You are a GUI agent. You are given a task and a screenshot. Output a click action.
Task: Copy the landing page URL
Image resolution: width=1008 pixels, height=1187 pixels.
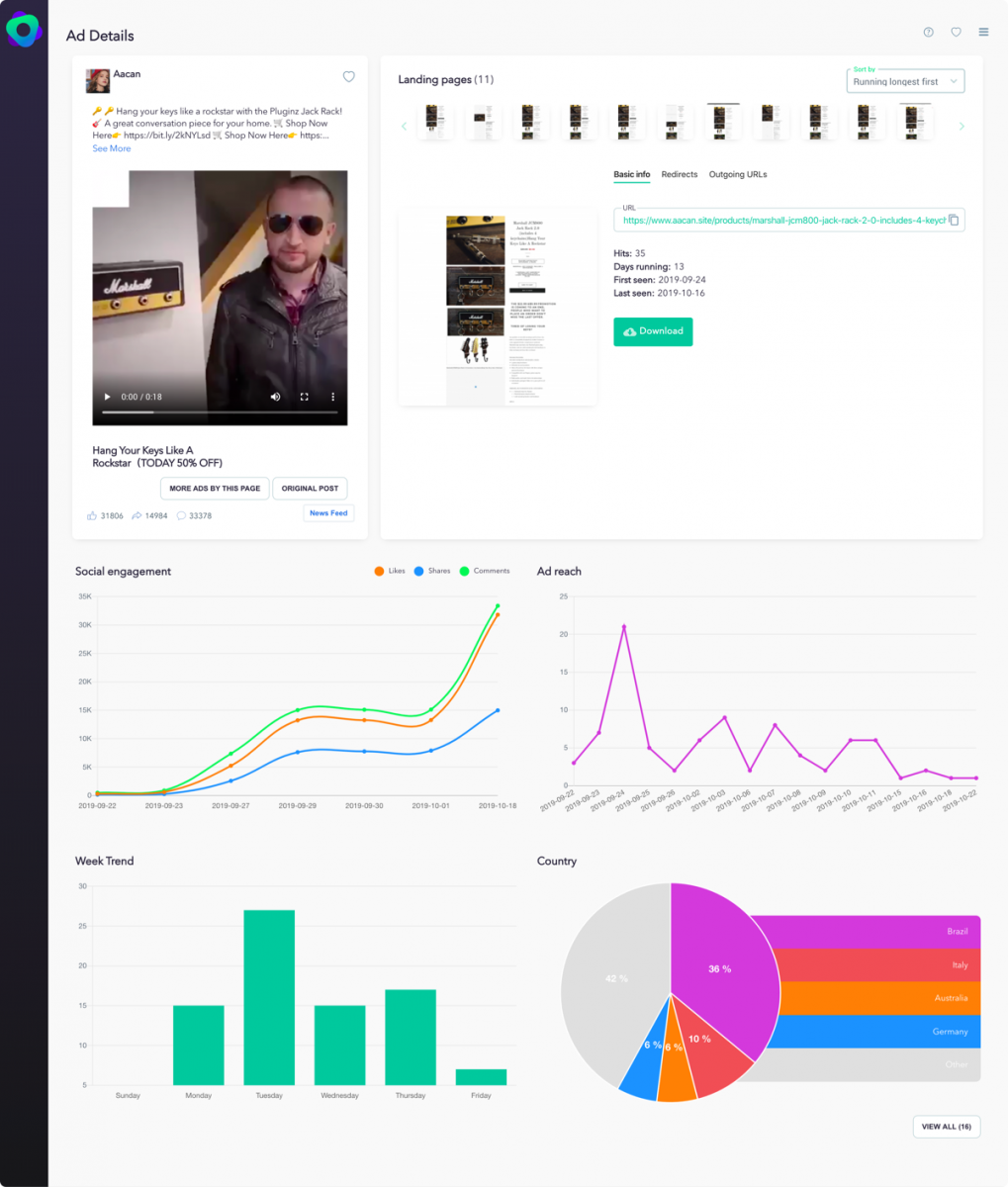tap(954, 220)
